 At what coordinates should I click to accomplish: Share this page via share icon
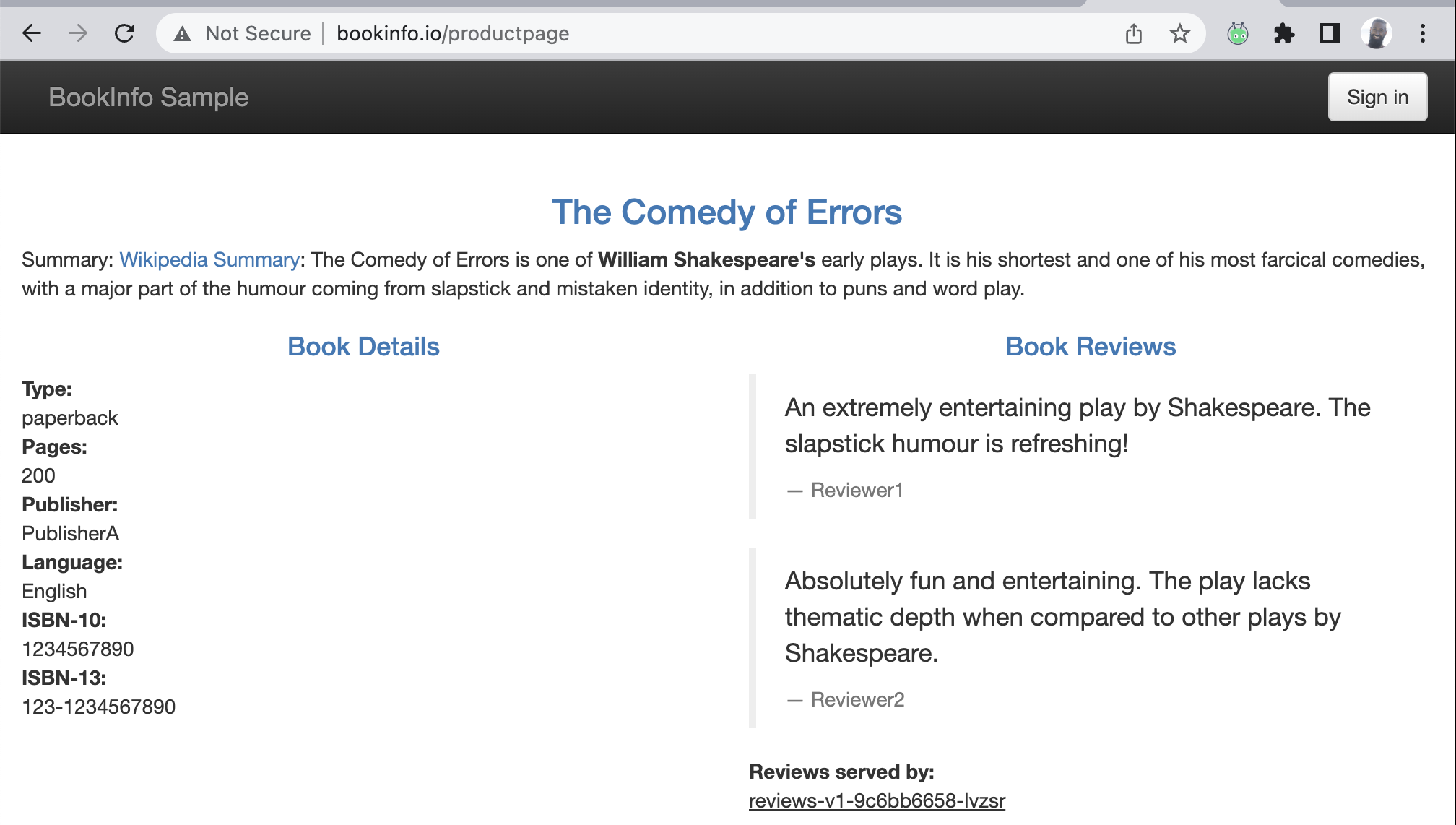tap(1134, 33)
